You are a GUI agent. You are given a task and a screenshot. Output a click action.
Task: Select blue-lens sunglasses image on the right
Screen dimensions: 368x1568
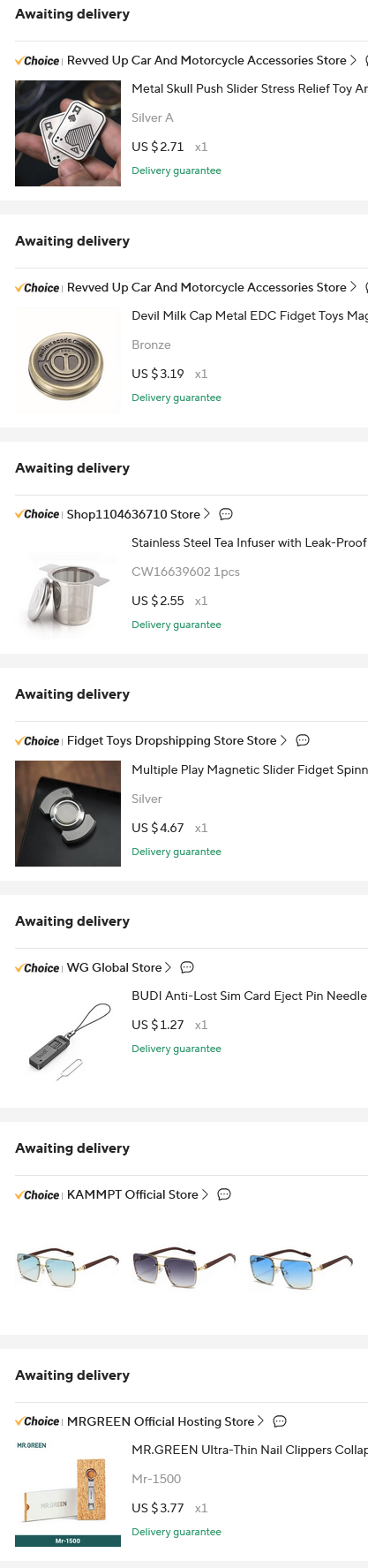click(x=301, y=1268)
